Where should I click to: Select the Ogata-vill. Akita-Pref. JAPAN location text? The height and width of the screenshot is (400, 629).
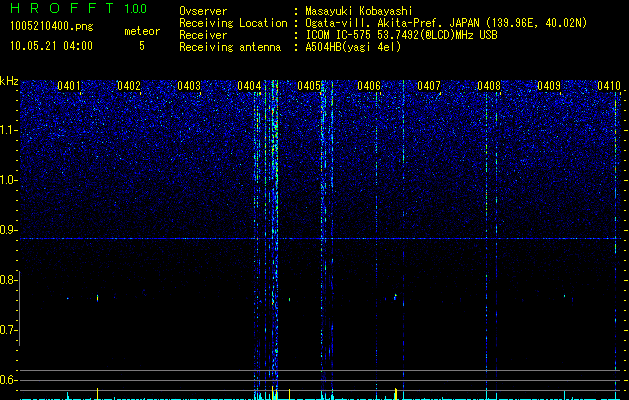[x=446, y=23]
